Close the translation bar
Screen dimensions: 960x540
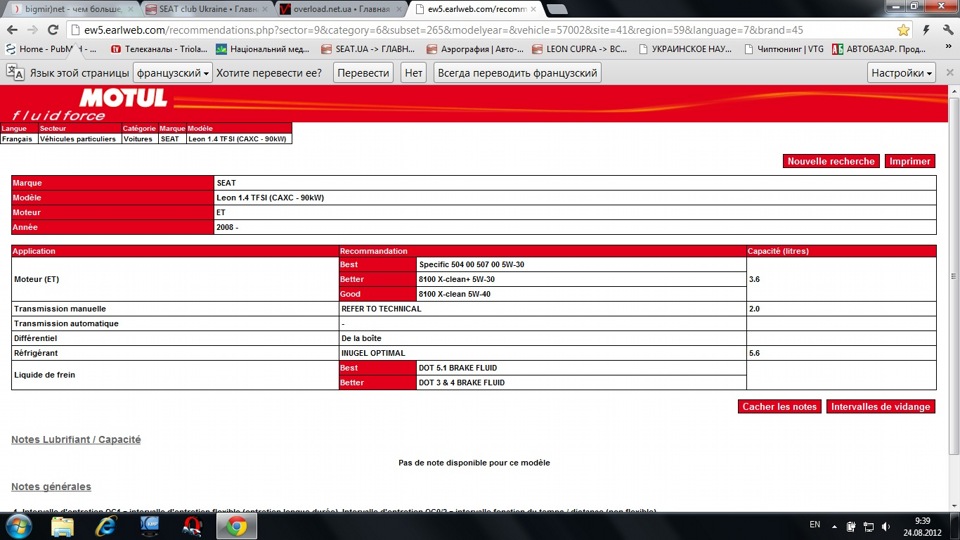(x=950, y=72)
